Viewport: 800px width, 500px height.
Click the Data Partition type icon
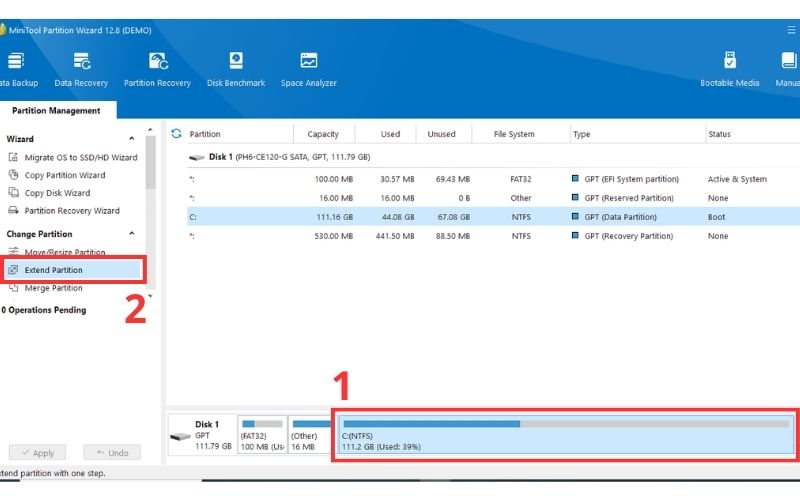pos(575,216)
